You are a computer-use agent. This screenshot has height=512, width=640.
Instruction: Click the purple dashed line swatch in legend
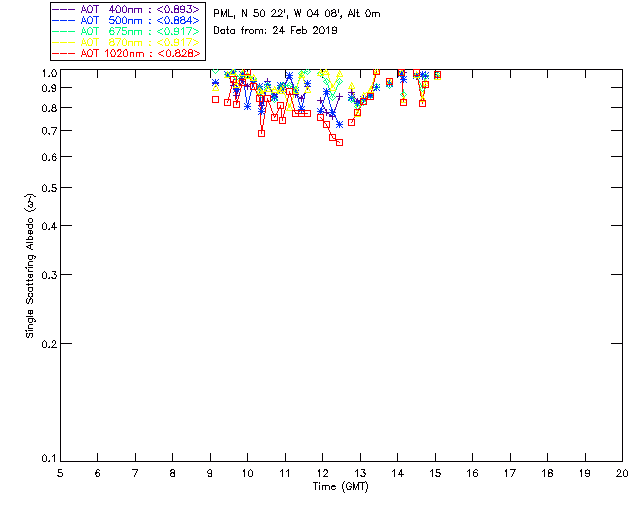click(x=64, y=10)
